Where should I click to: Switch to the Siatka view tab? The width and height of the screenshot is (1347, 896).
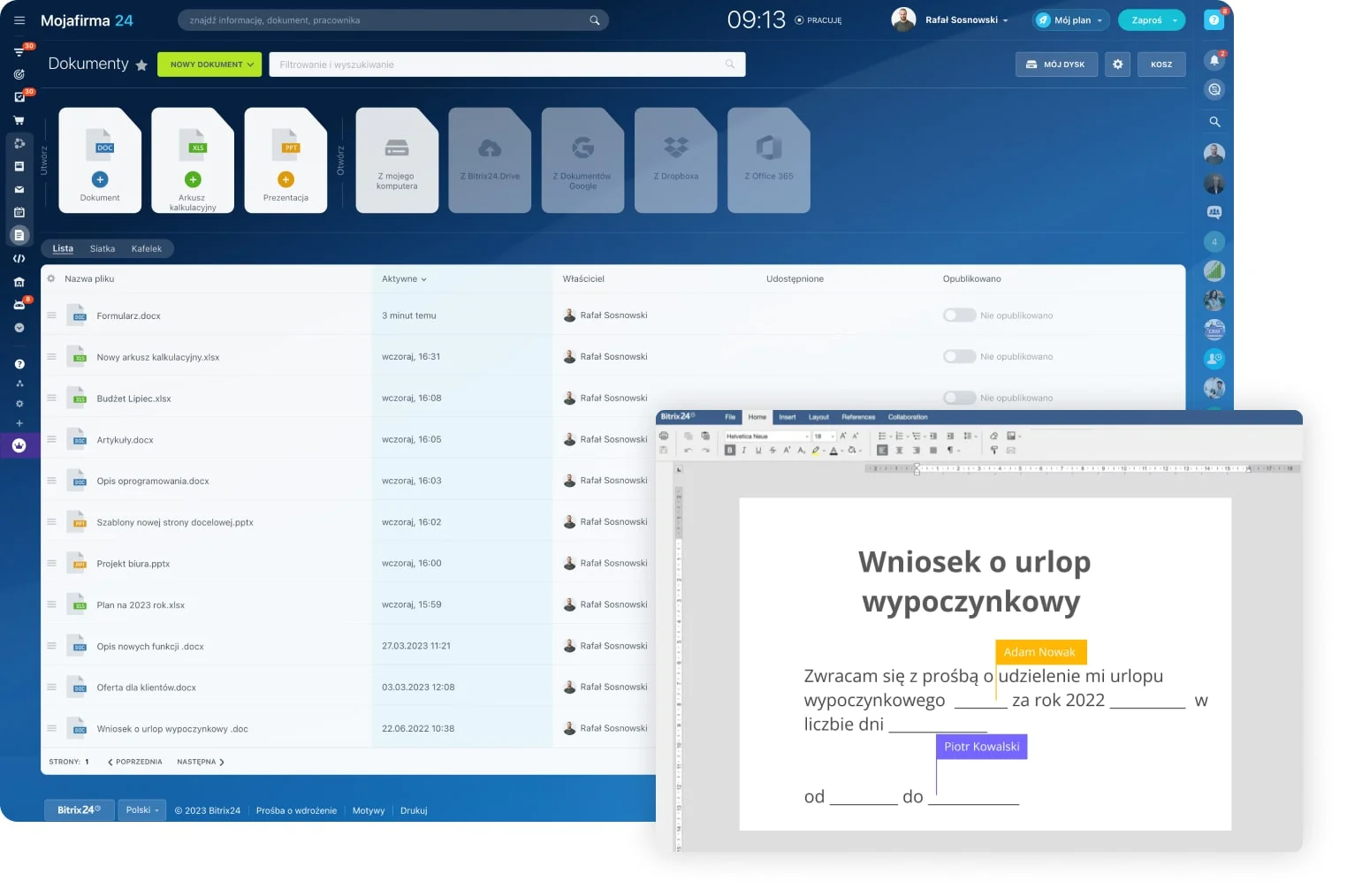click(x=103, y=249)
